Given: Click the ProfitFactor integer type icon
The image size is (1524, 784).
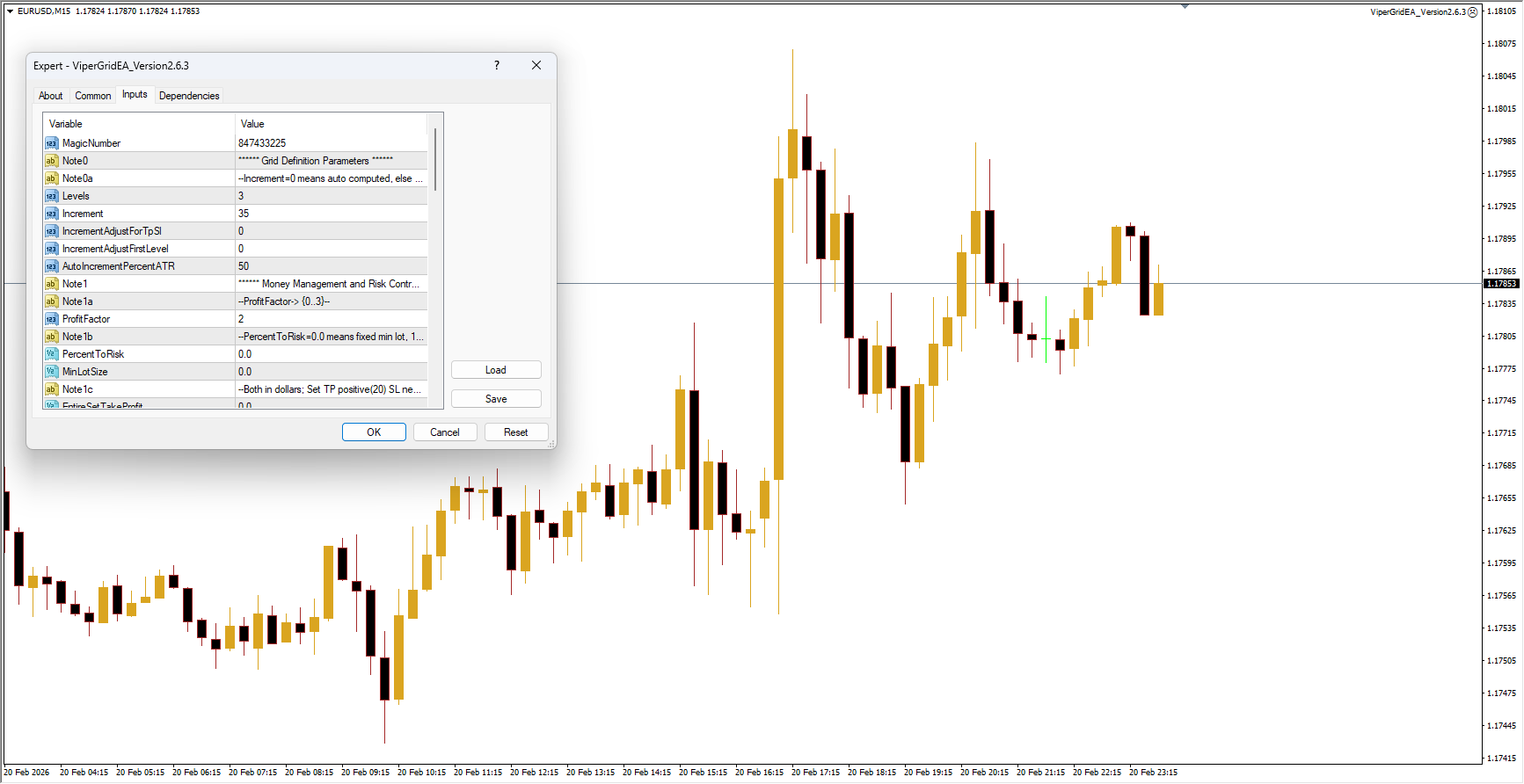Looking at the screenshot, I should 51,319.
